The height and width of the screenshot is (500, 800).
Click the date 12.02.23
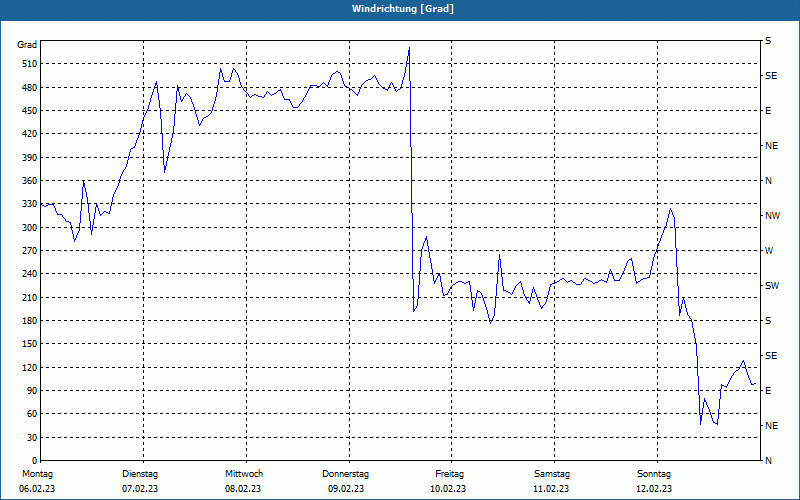point(654,489)
